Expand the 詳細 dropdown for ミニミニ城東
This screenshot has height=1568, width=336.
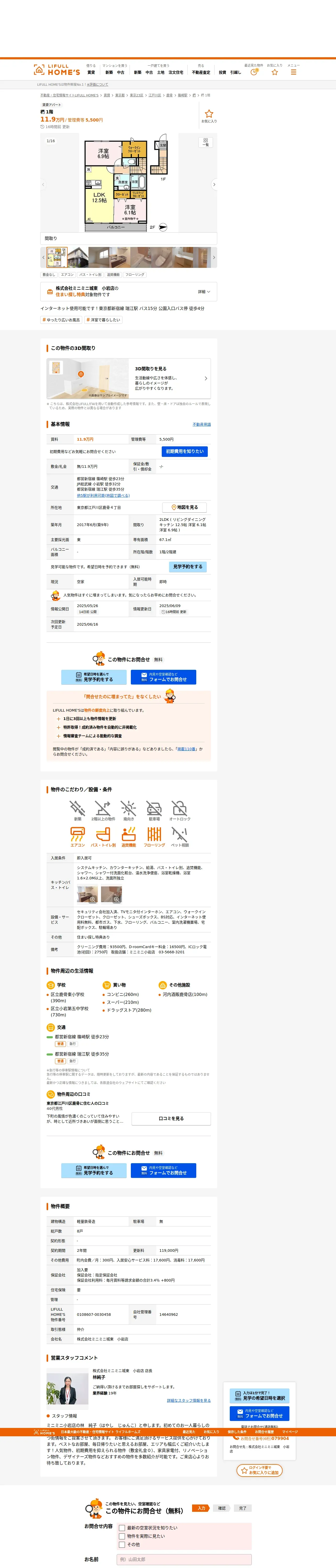(x=204, y=292)
